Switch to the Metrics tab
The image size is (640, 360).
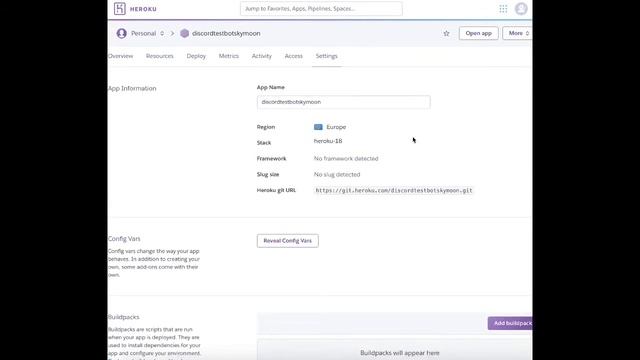click(229, 56)
